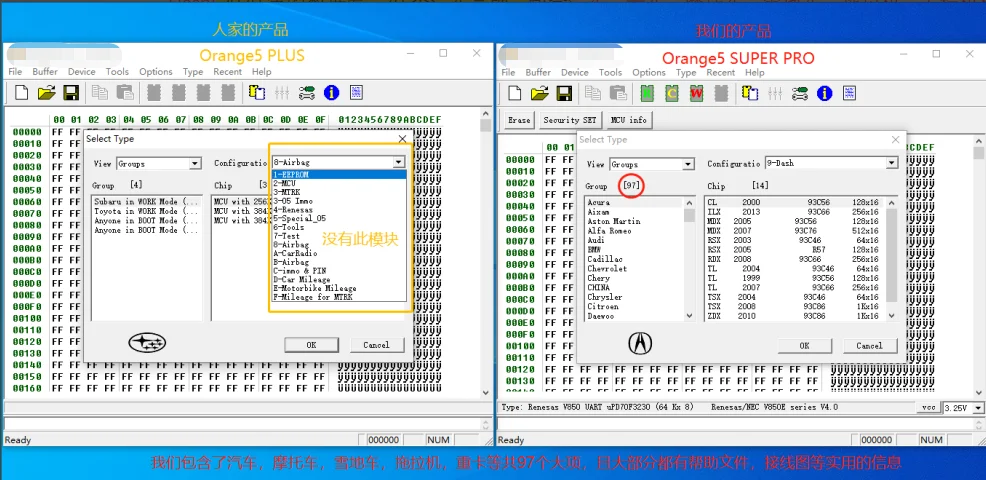This screenshot has width=986, height=480.
Task: Click Copy icon in SUPER PRO toolbar
Action: [x=593, y=94]
